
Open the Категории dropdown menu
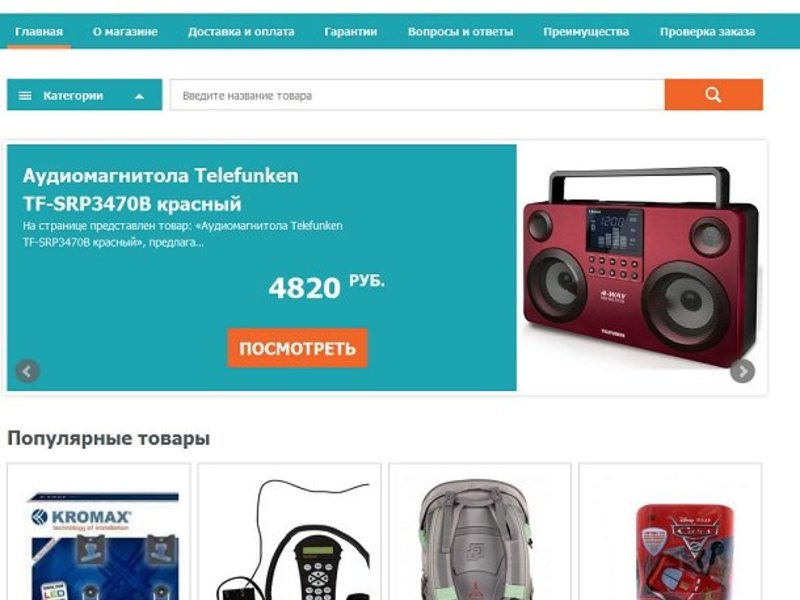pos(84,95)
